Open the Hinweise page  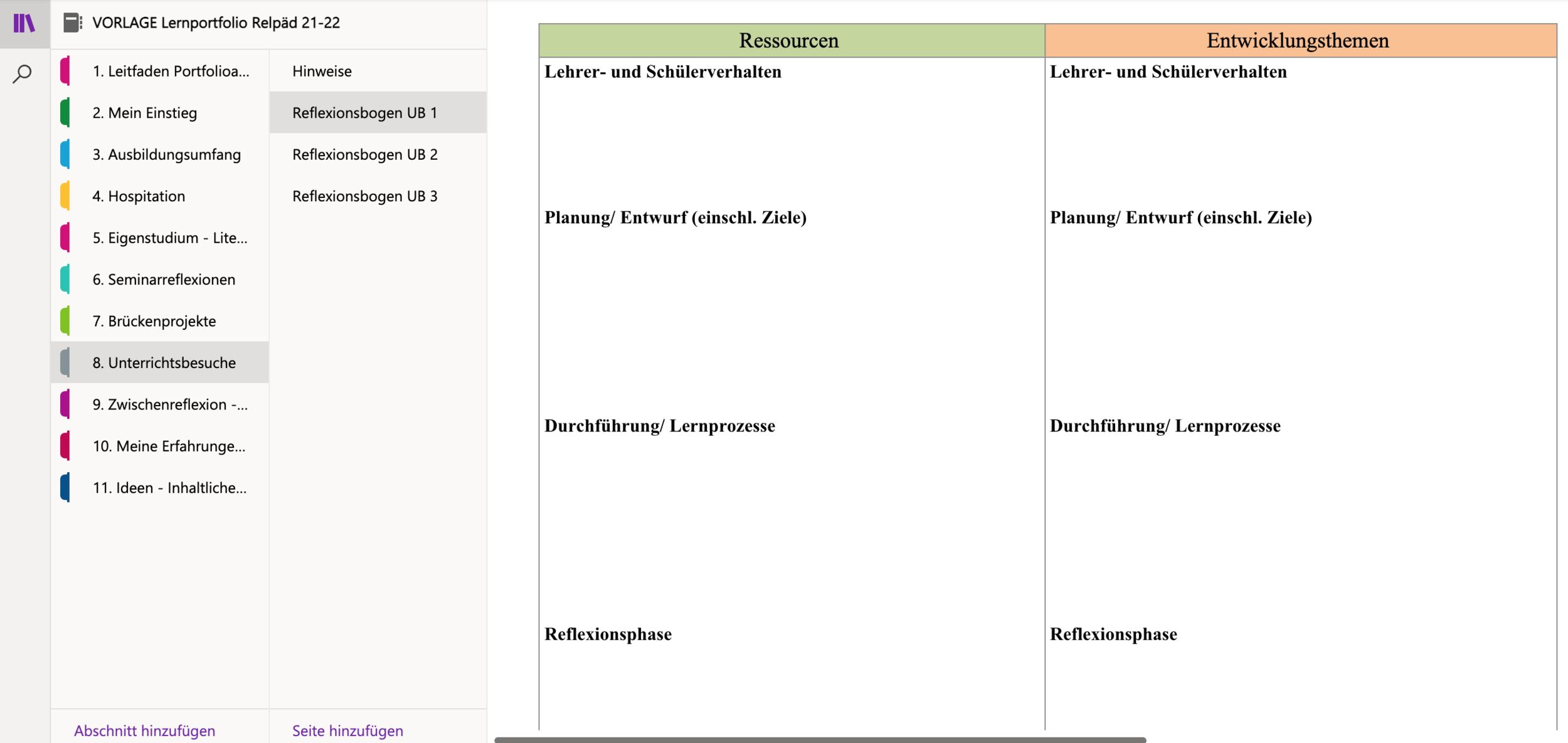click(x=322, y=71)
